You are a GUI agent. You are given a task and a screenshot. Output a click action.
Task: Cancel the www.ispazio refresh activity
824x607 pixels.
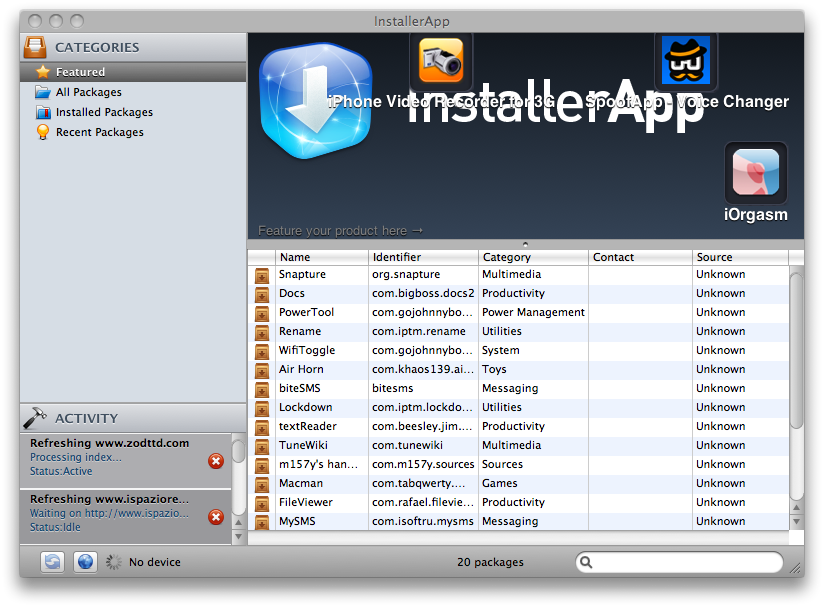pos(215,517)
